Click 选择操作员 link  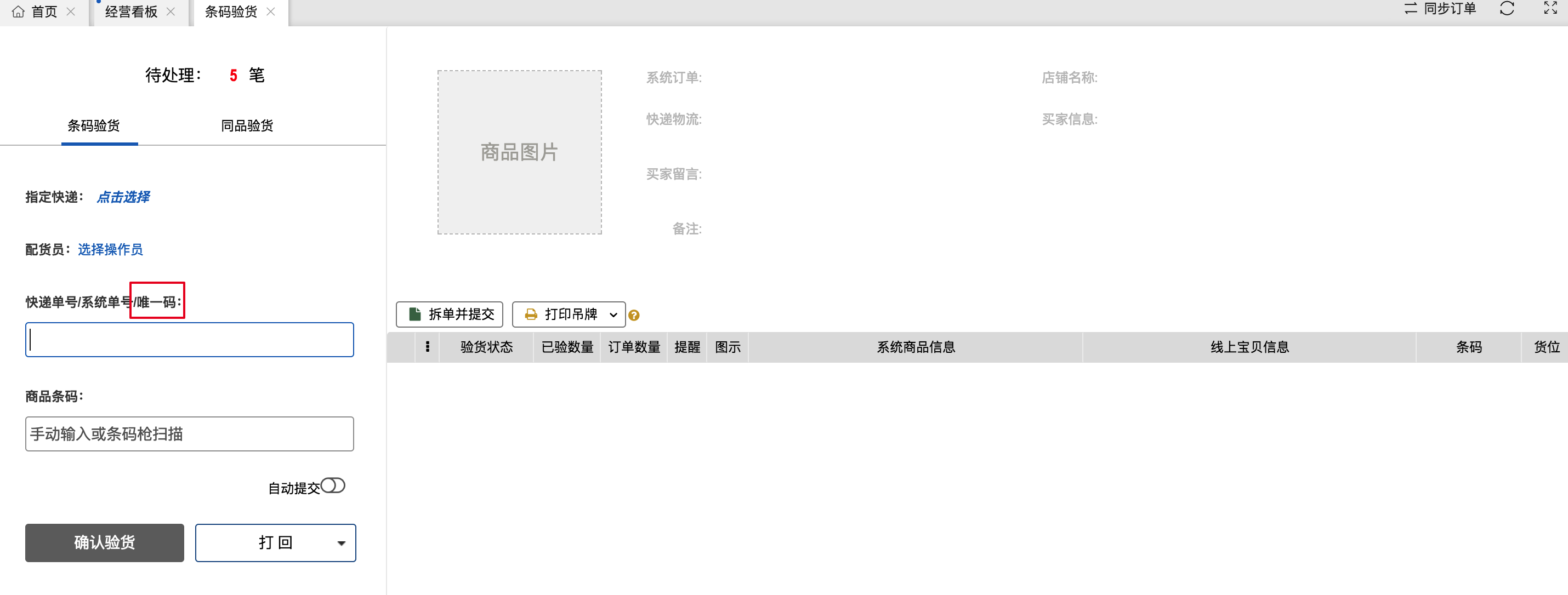(110, 249)
